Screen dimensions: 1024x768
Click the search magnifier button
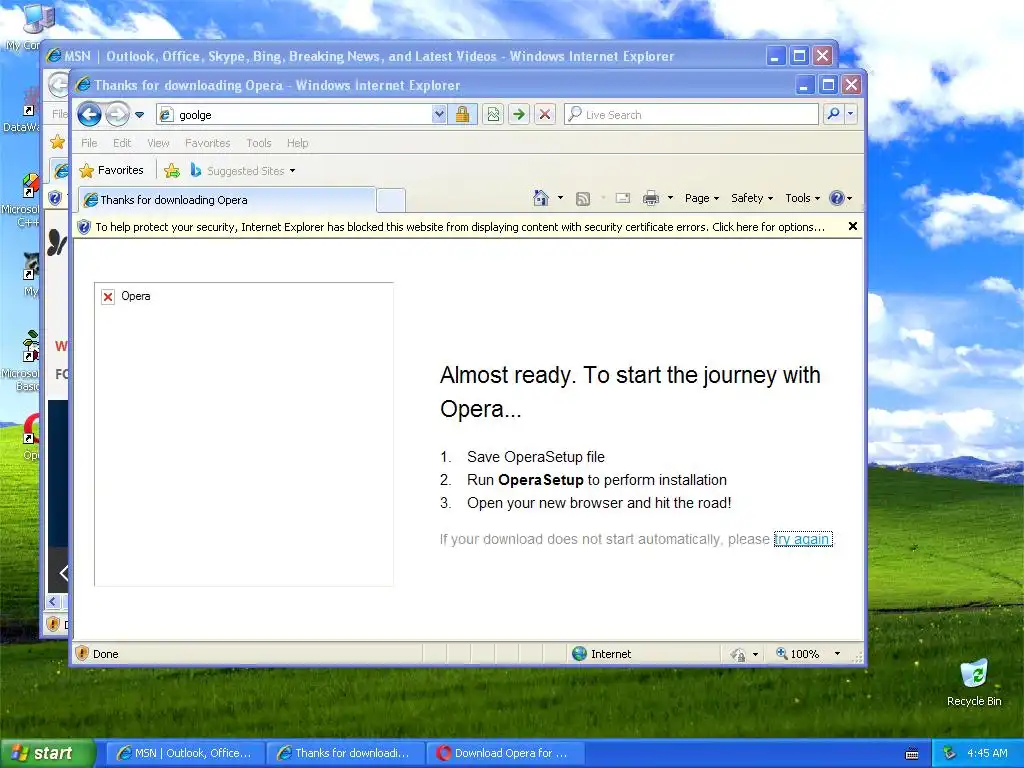(x=833, y=114)
